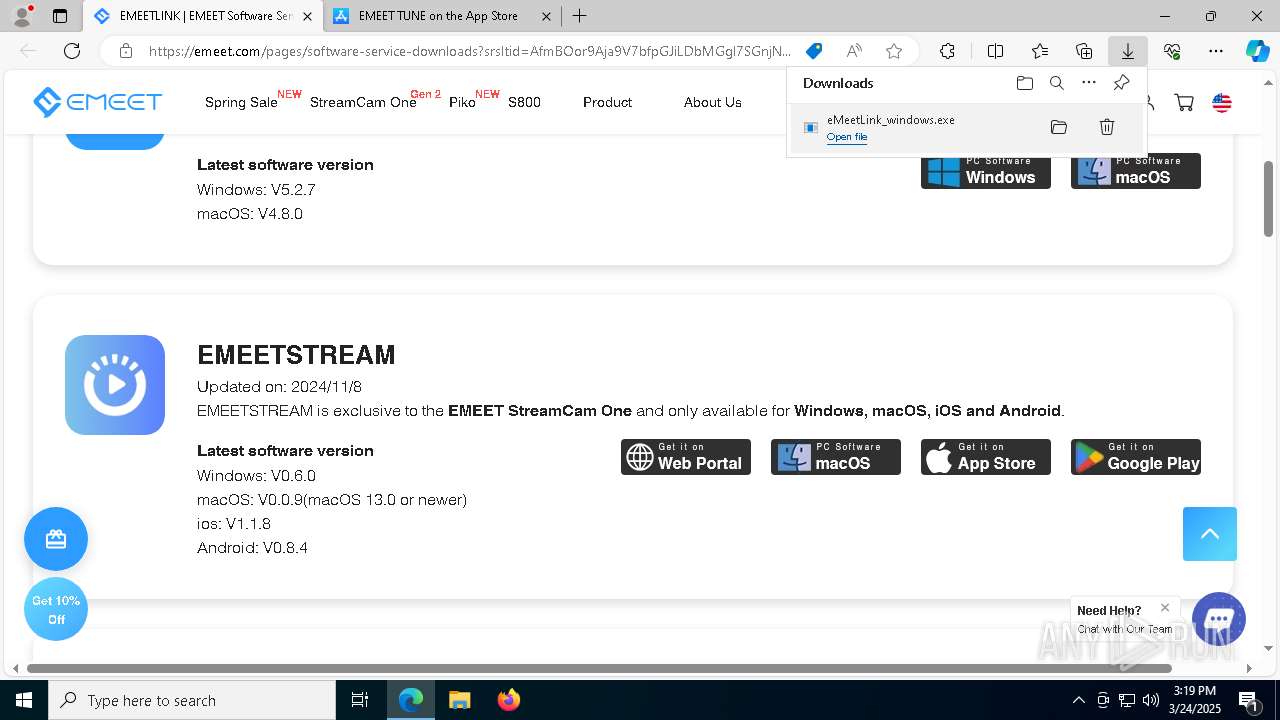The height and width of the screenshot is (720, 1280).
Task: Open the gift rewards floating button
Action: (56, 539)
